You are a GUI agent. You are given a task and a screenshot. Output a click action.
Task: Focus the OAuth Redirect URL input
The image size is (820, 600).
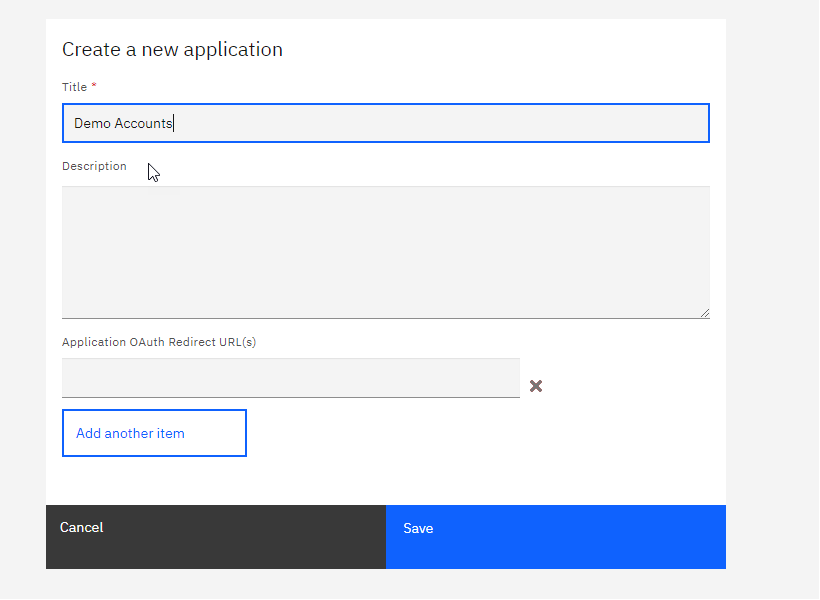tap(290, 378)
